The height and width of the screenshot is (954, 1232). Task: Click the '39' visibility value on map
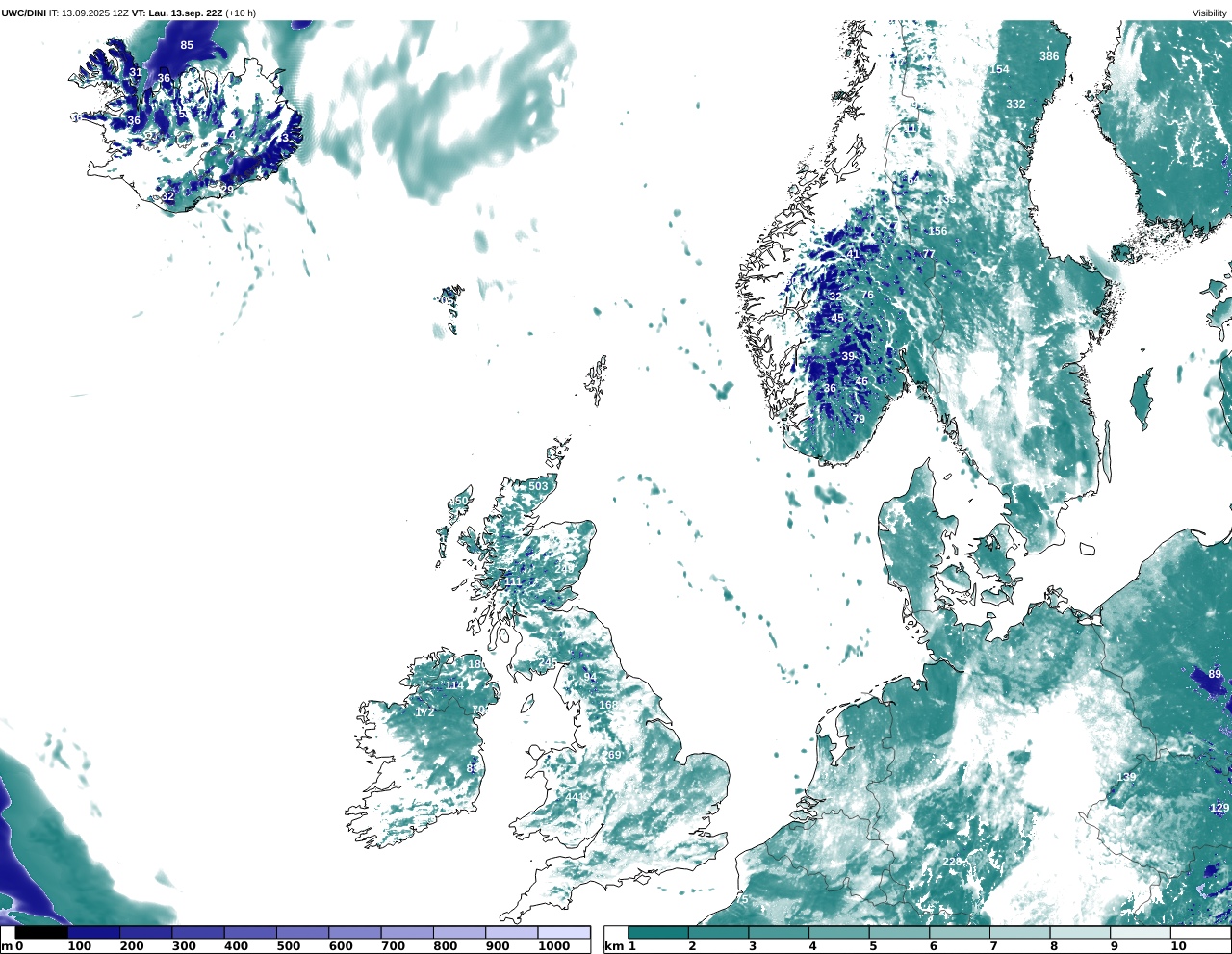[848, 356]
